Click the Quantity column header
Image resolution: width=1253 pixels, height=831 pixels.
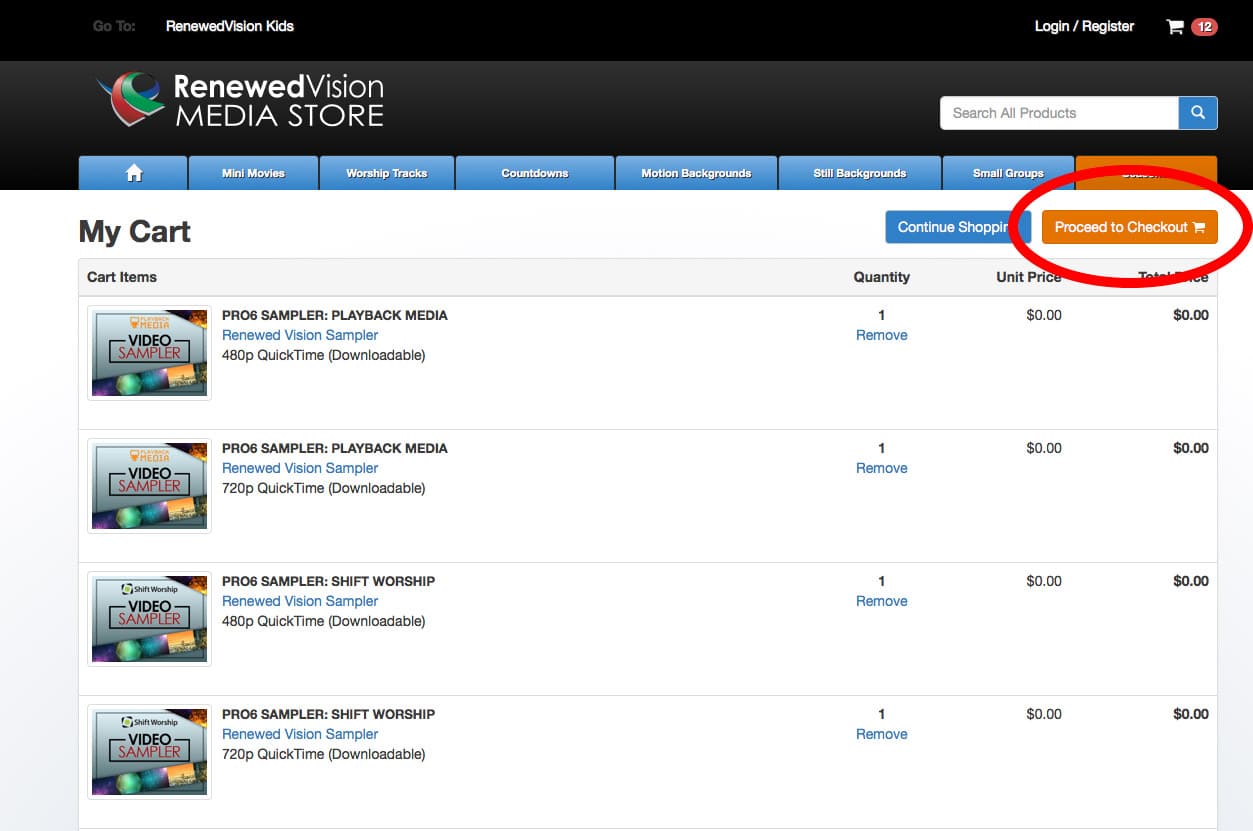(x=882, y=277)
